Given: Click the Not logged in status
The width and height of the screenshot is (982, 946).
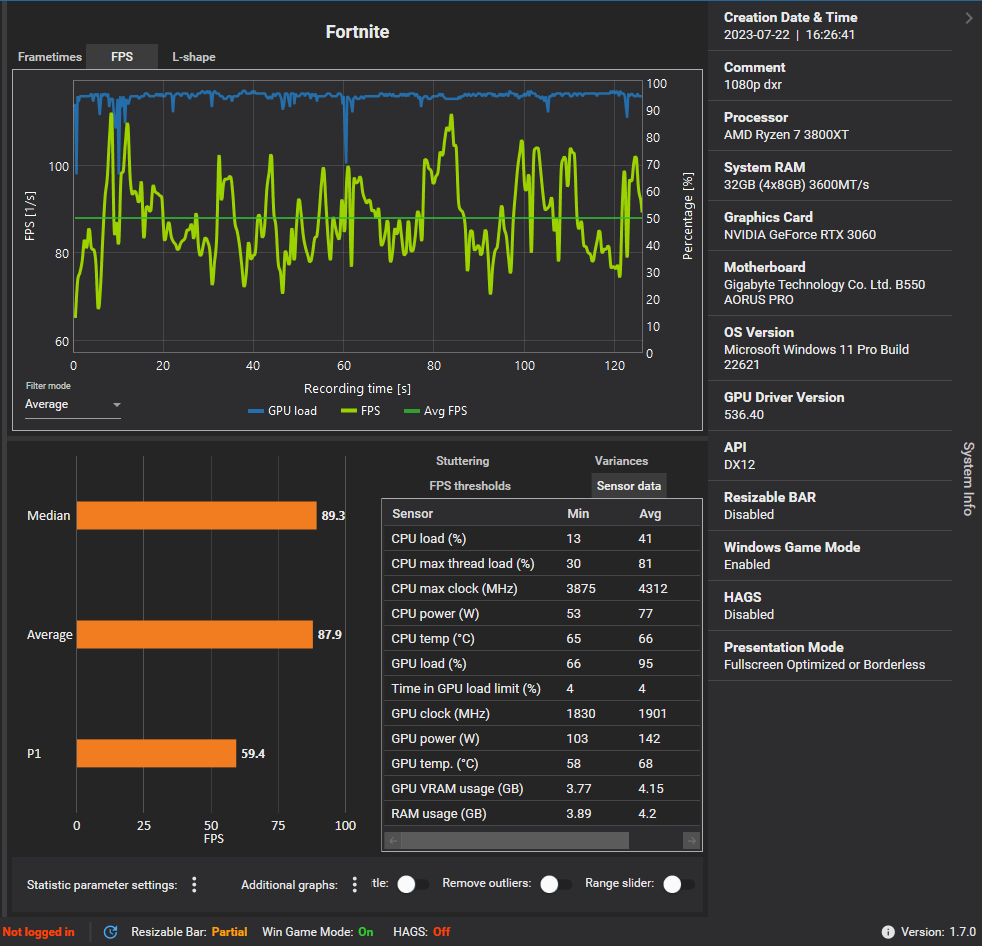Looking at the screenshot, I should pos(38,932).
